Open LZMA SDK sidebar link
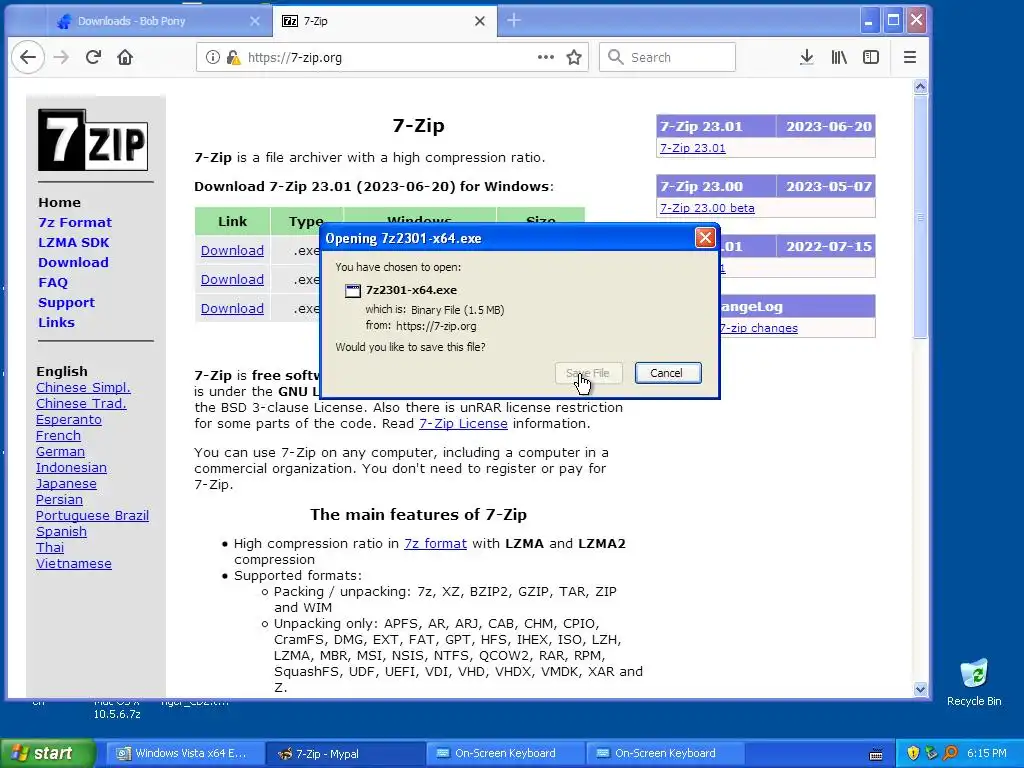Image resolution: width=1024 pixels, height=768 pixels. tap(74, 242)
